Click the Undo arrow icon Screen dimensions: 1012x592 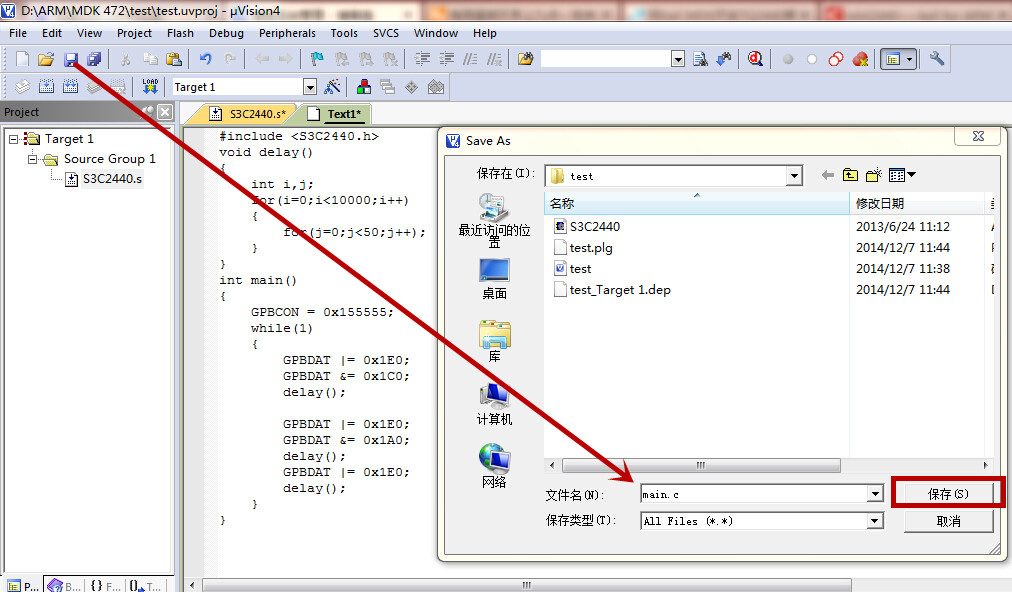tap(205, 59)
